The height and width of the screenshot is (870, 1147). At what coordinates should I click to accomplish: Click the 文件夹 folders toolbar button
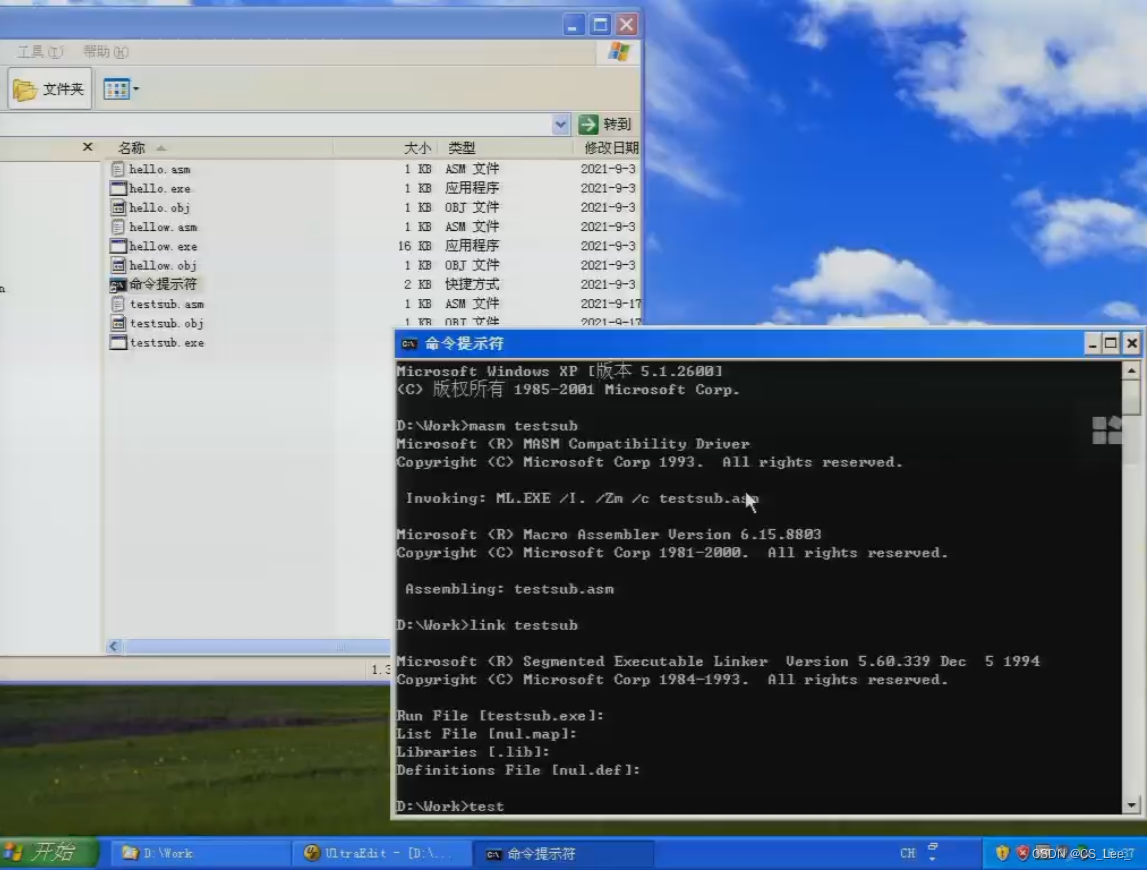click(49, 89)
